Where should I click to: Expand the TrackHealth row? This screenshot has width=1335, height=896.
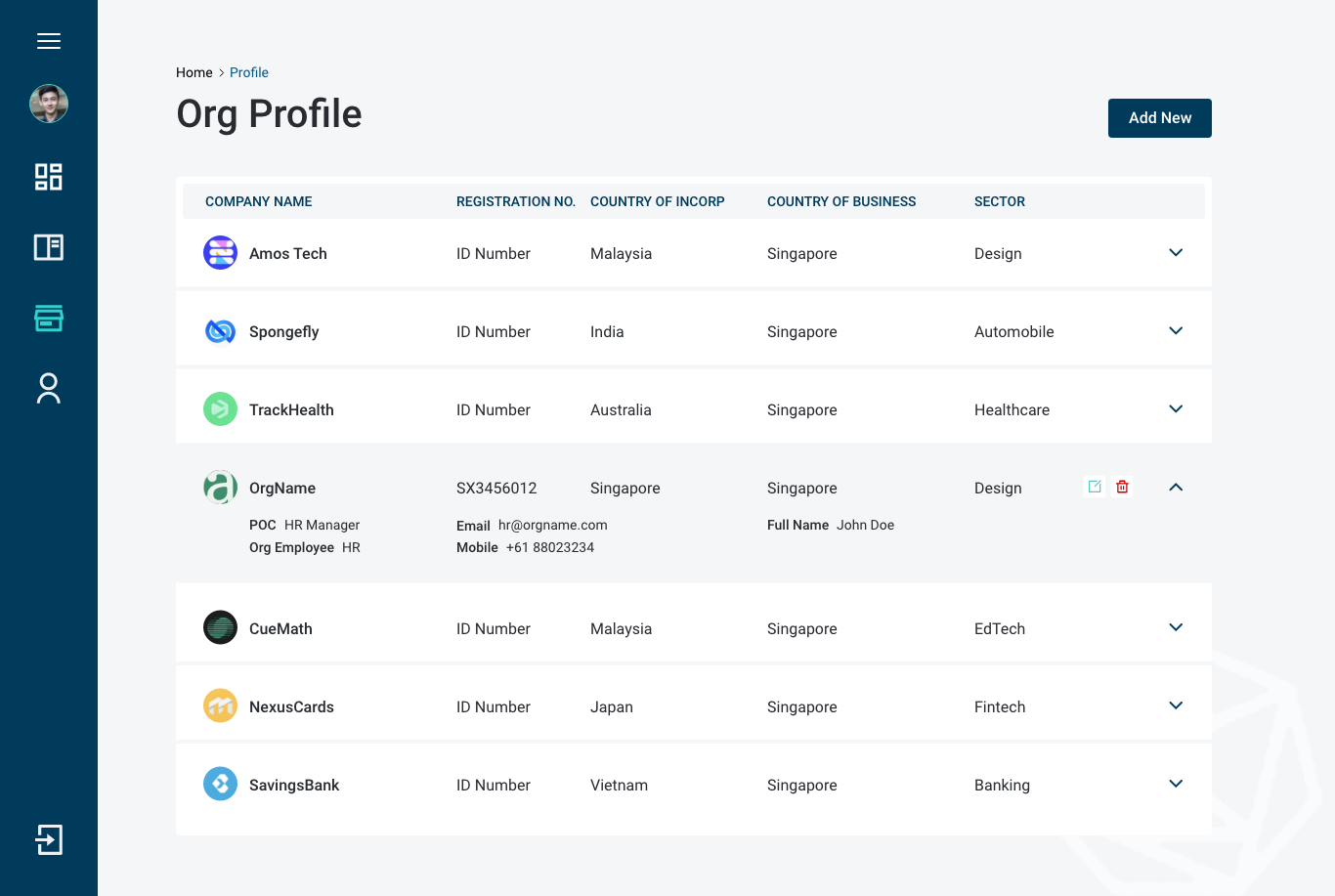click(1176, 409)
